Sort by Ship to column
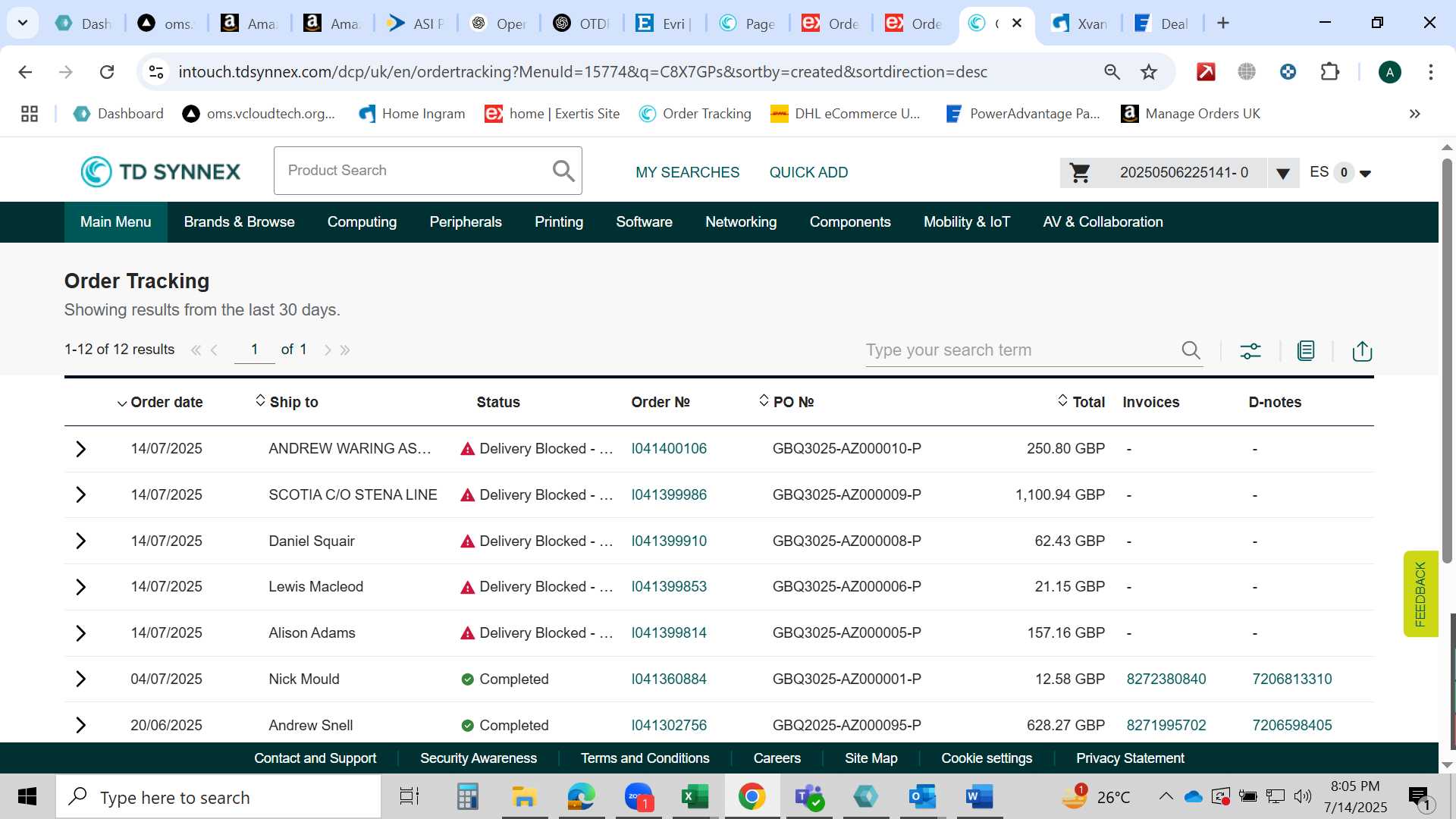Image resolution: width=1456 pixels, height=819 pixels. pos(287,402)
